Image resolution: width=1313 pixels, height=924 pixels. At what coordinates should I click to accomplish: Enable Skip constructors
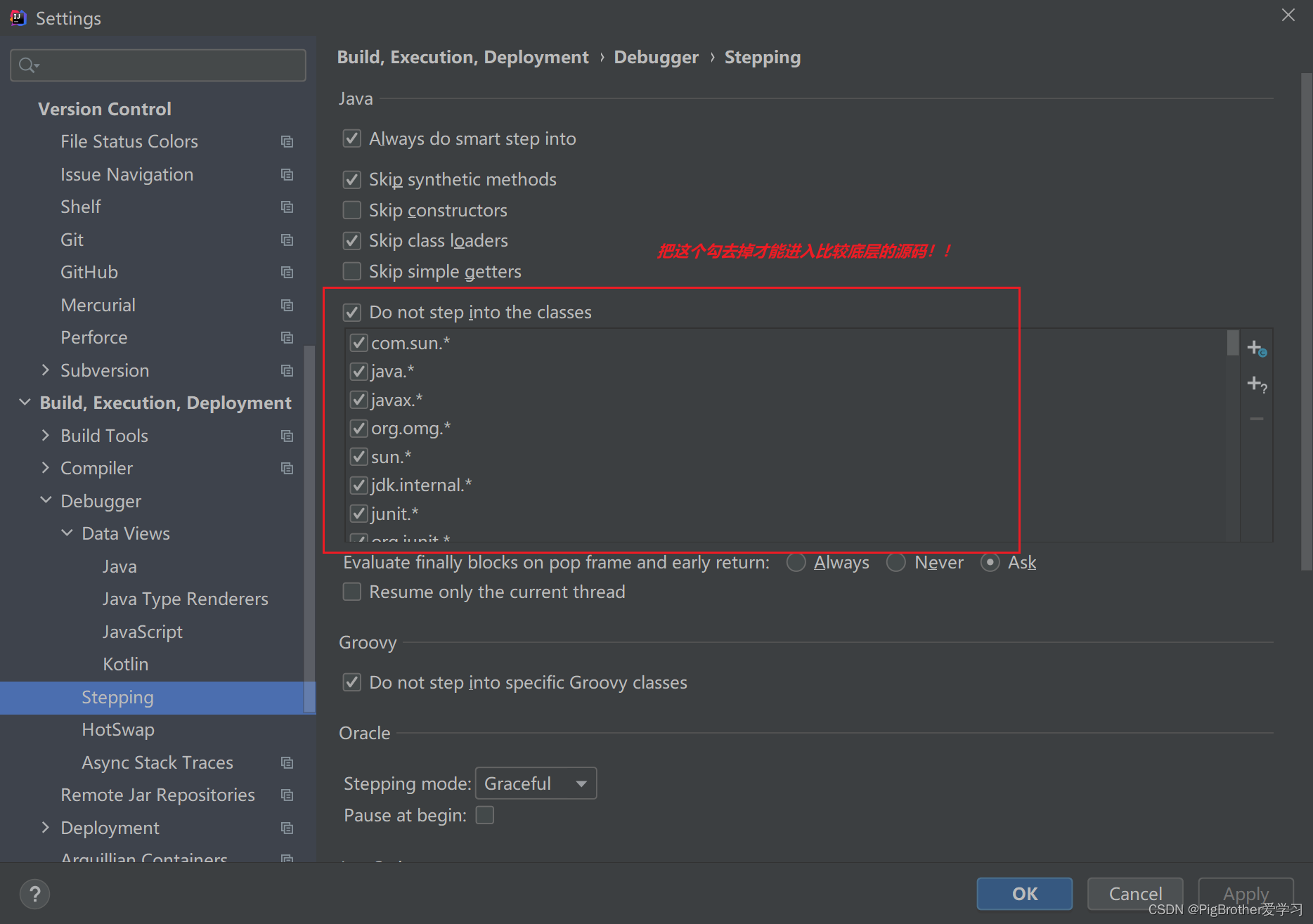coord(351,210)
